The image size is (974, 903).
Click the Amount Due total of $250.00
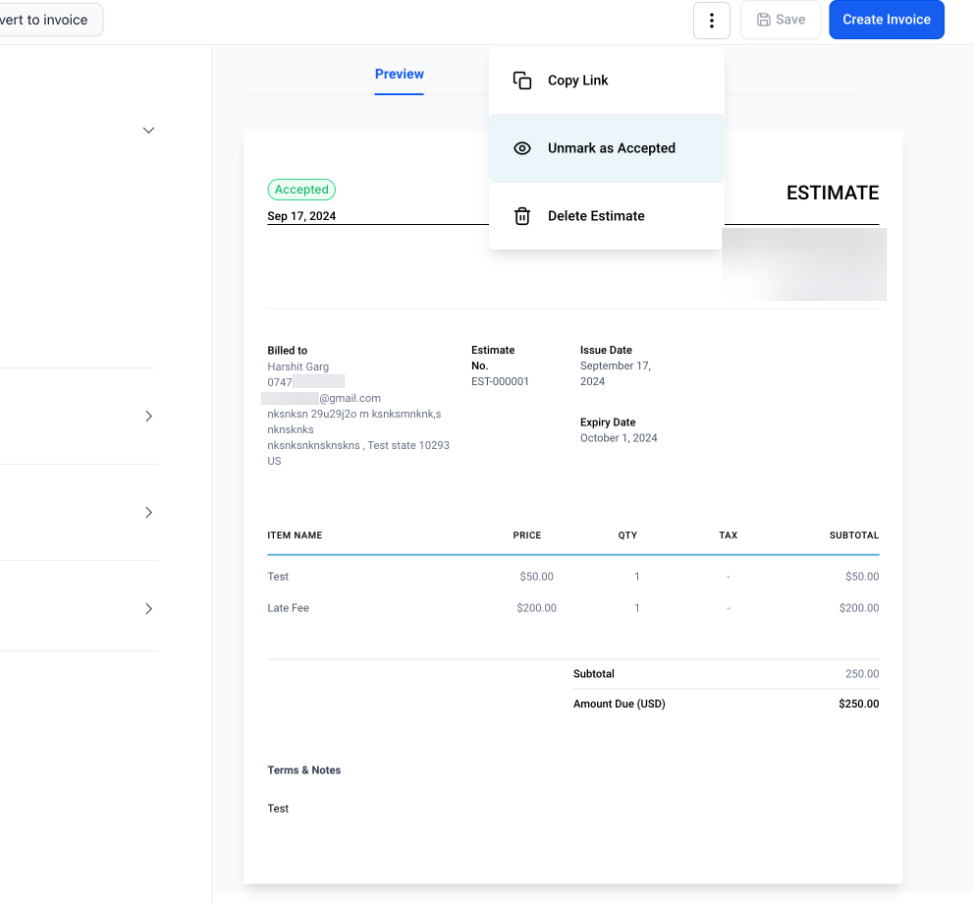[x=858, y=704]
